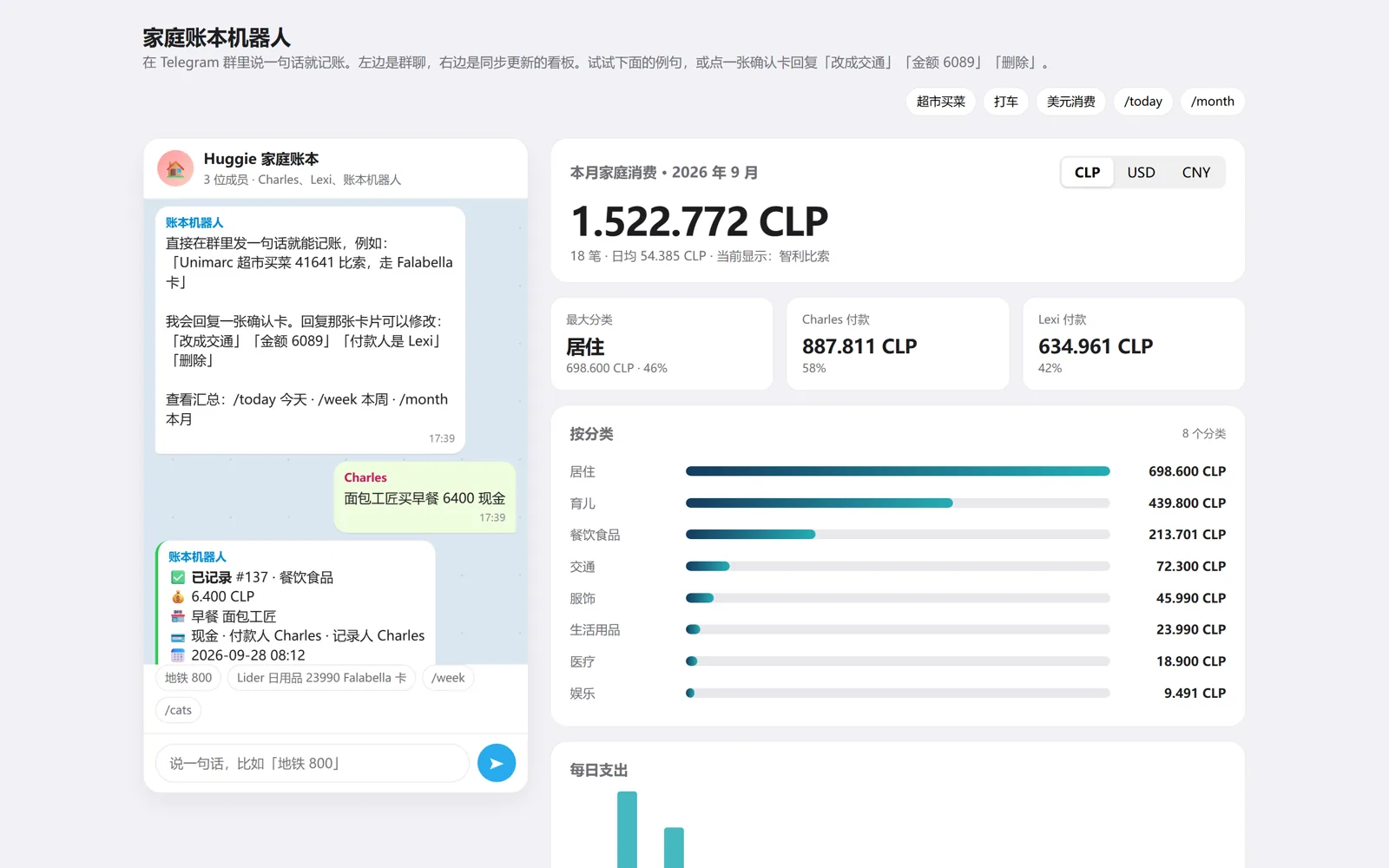Viewport: 1389px width, 868px height.
Task: Click the 生活用品 category label
Action: click(595, 629)
